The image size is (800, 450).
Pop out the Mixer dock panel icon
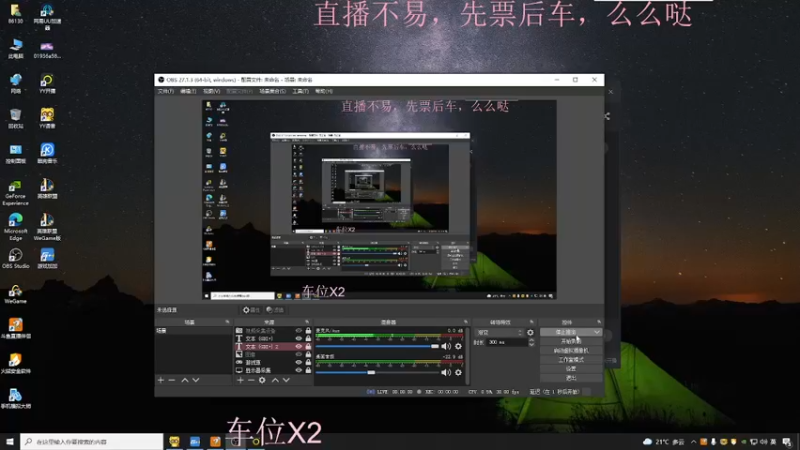pos(466,322)
